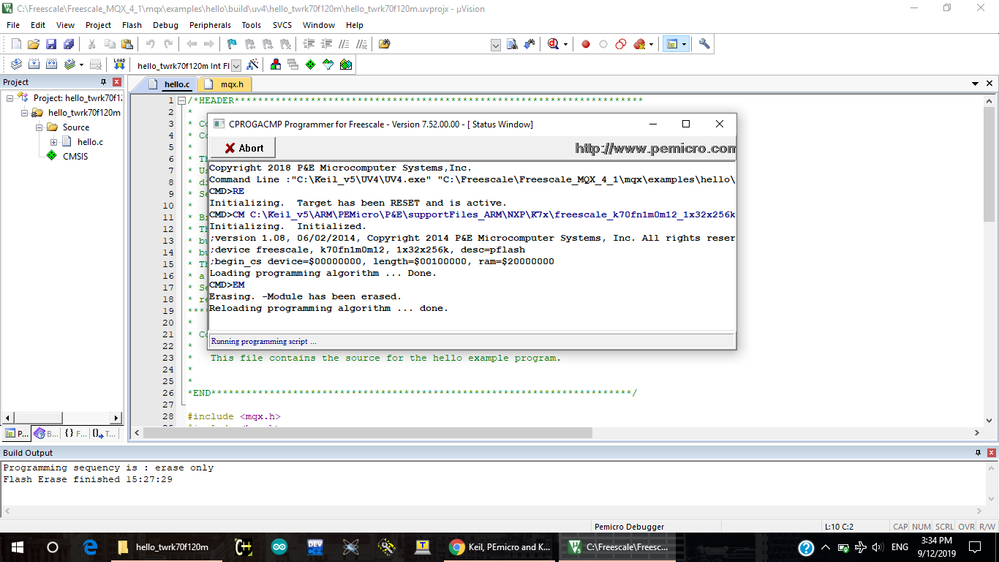Viewport: 999px width, 562px height.
Task: Toggle pin on Project panel
Action: coord(103,82)
